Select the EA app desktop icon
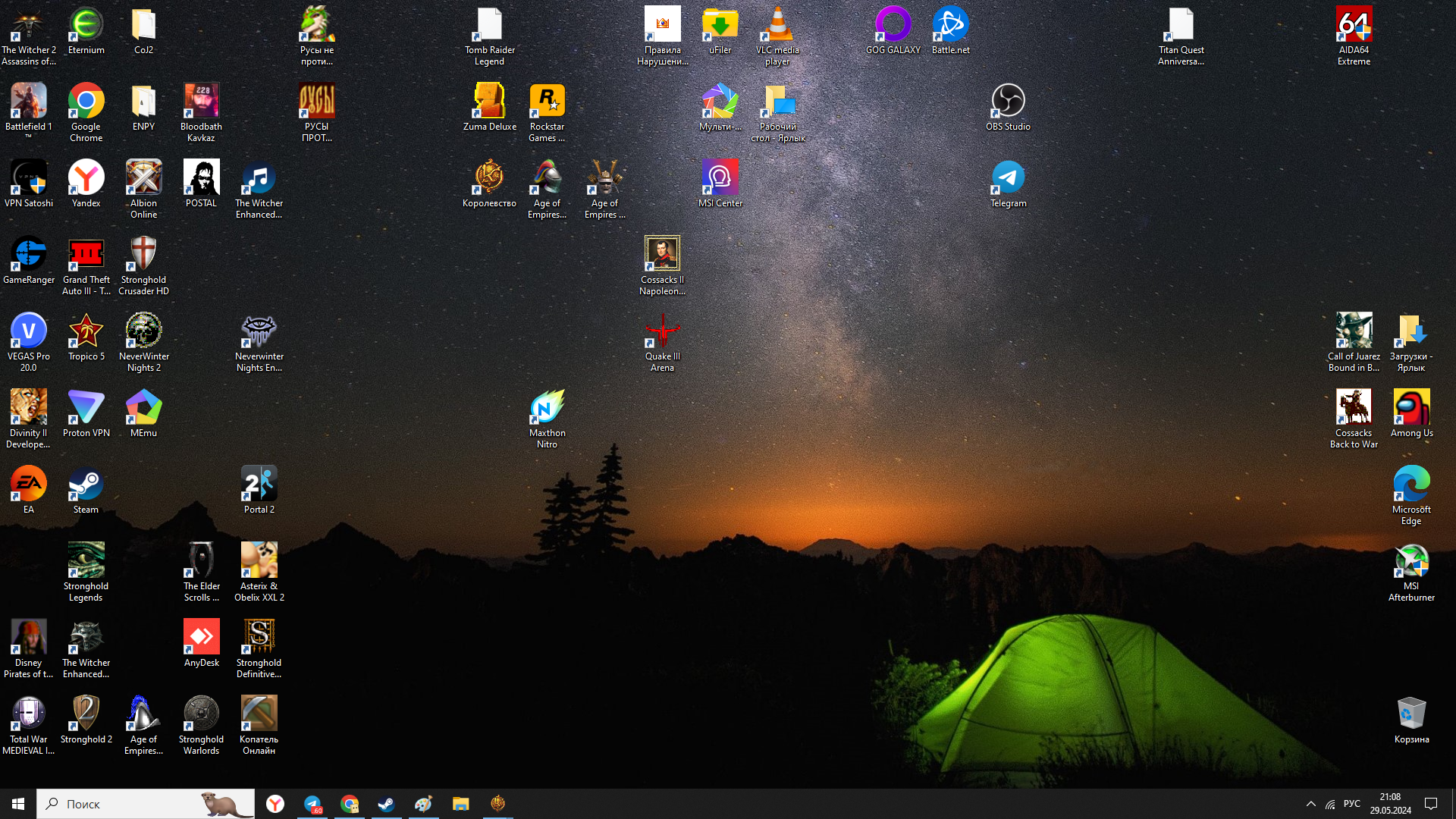The image size is (1456, 819). 29,484
